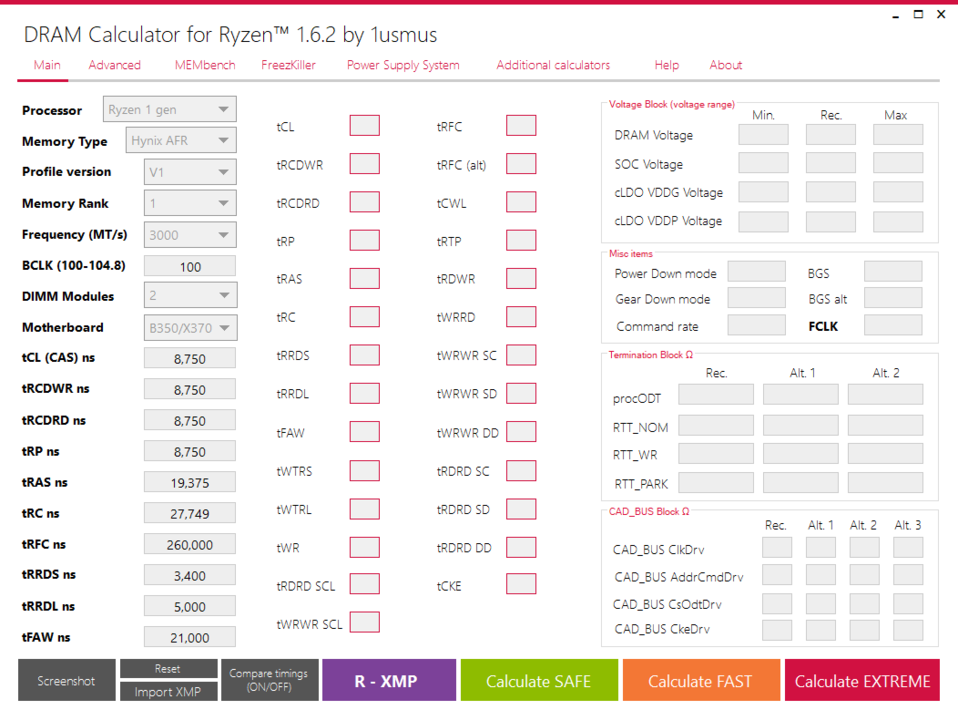Click the Calculate EXTREME button

(862, 681)
